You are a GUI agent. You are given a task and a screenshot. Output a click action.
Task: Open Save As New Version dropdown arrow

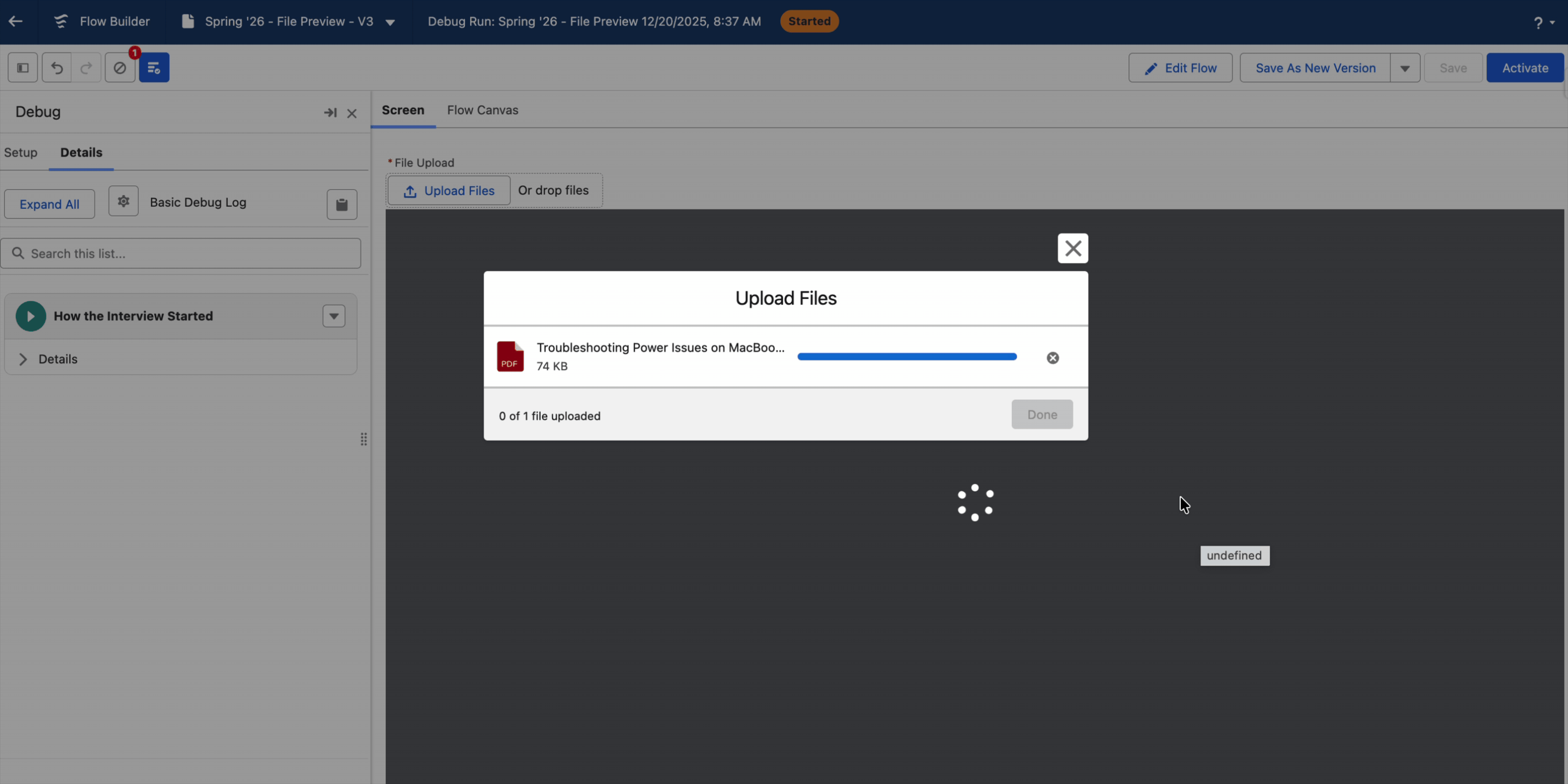point(1405,68)
